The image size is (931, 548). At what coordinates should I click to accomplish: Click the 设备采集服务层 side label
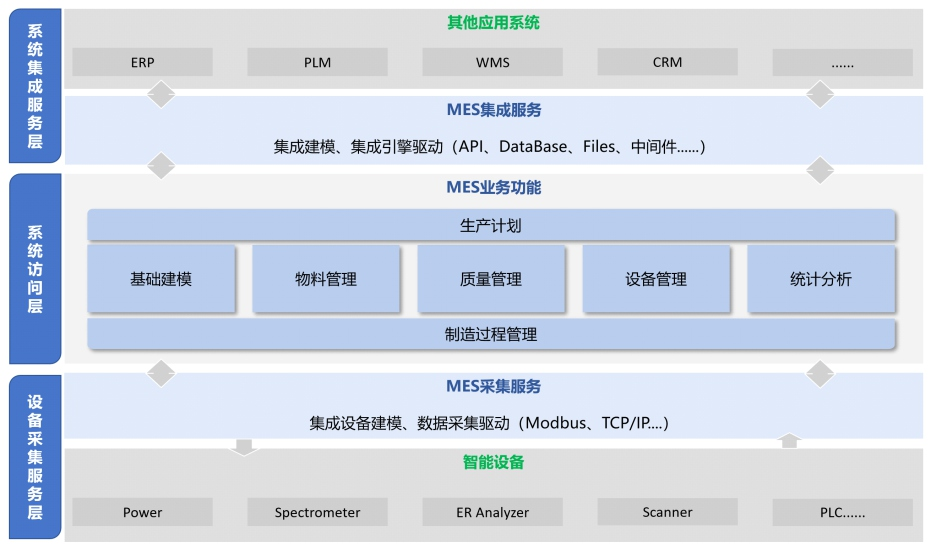coord(35,457)
